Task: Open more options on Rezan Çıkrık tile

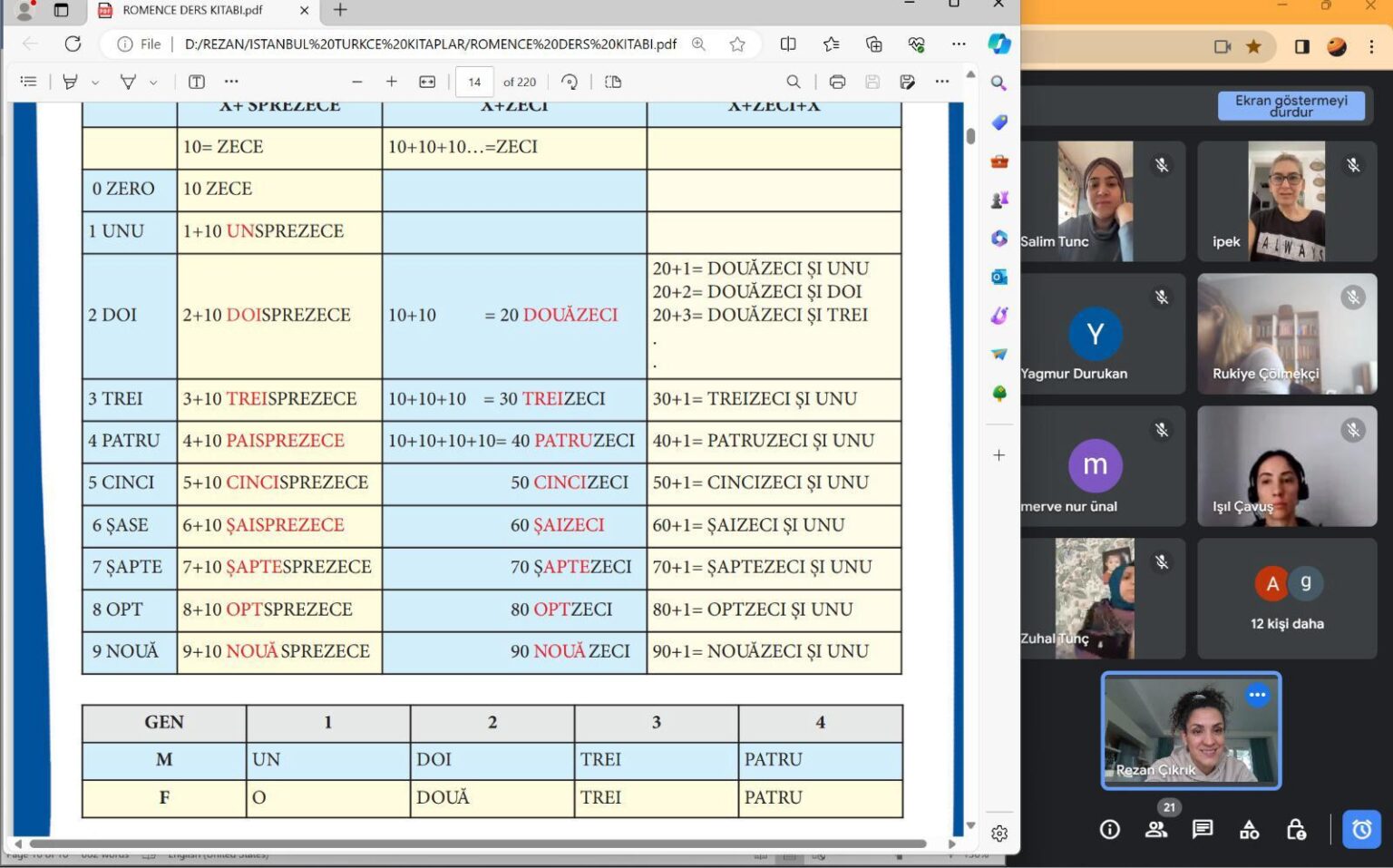Action: 1257,695
